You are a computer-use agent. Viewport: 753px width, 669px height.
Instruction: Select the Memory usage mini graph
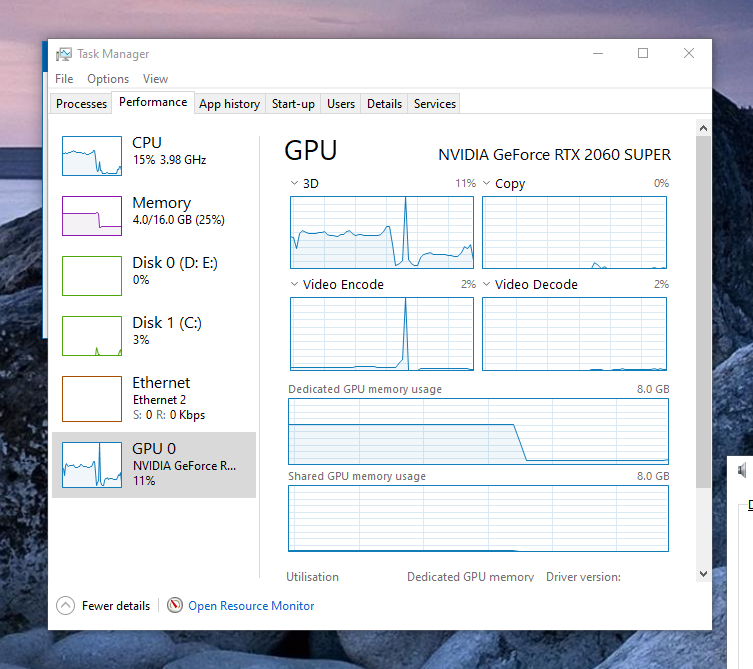92,216
